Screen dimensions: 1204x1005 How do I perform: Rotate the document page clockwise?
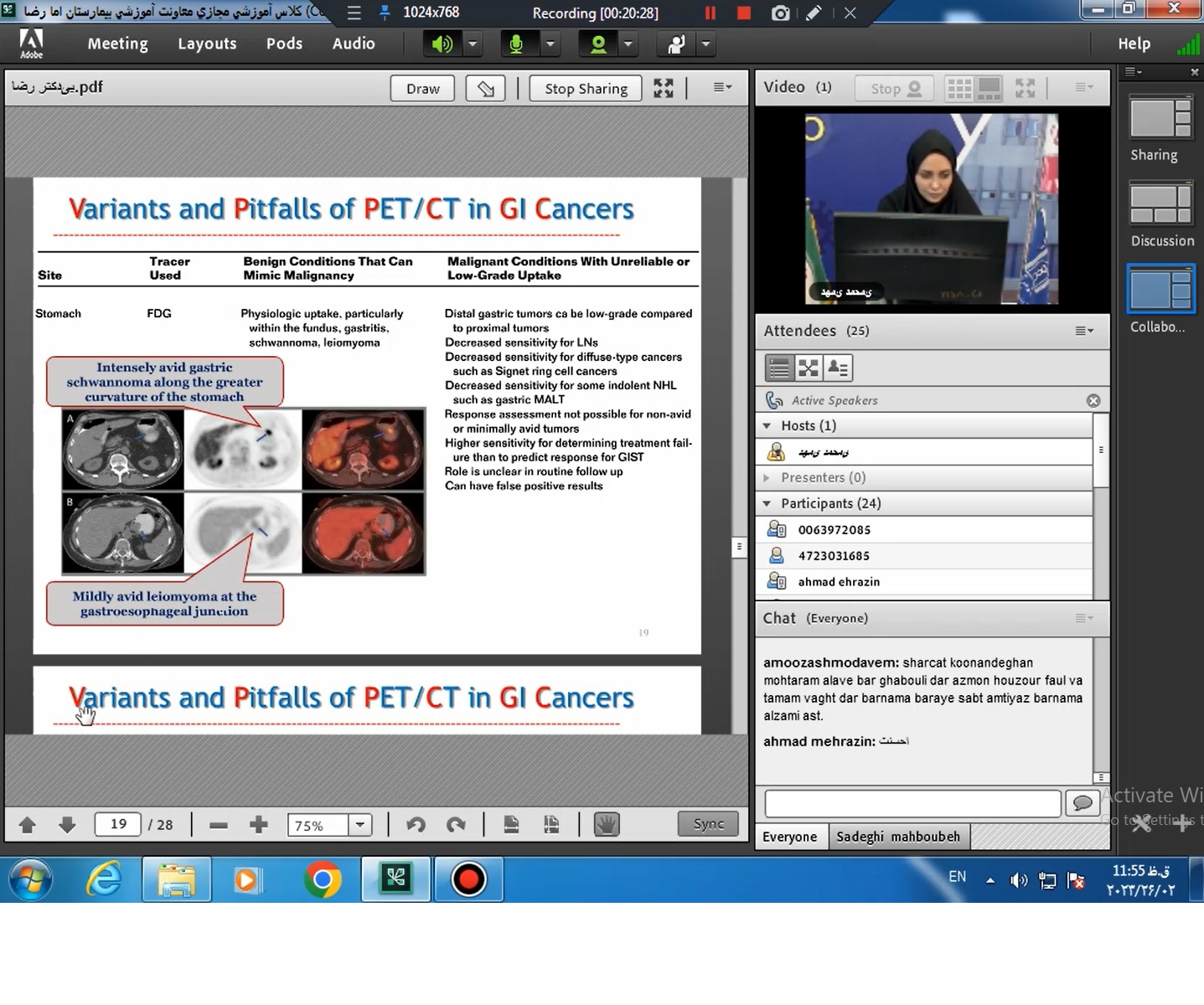point(456,825)
